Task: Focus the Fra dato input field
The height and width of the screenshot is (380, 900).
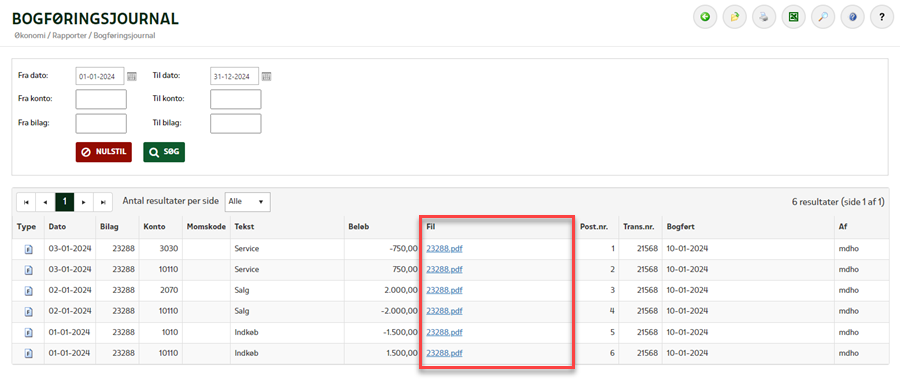Action: click(100, 76)
